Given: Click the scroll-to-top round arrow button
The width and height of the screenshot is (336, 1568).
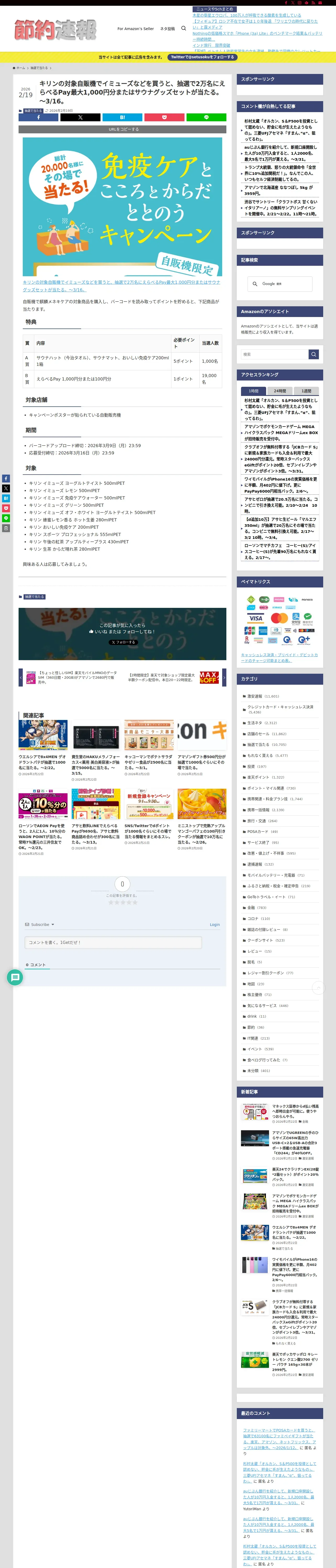Looking at the screenshot, I should (318, 988).
